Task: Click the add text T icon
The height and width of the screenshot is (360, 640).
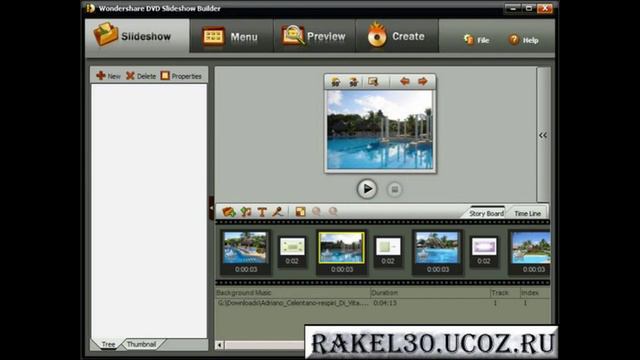Action: 262,212
